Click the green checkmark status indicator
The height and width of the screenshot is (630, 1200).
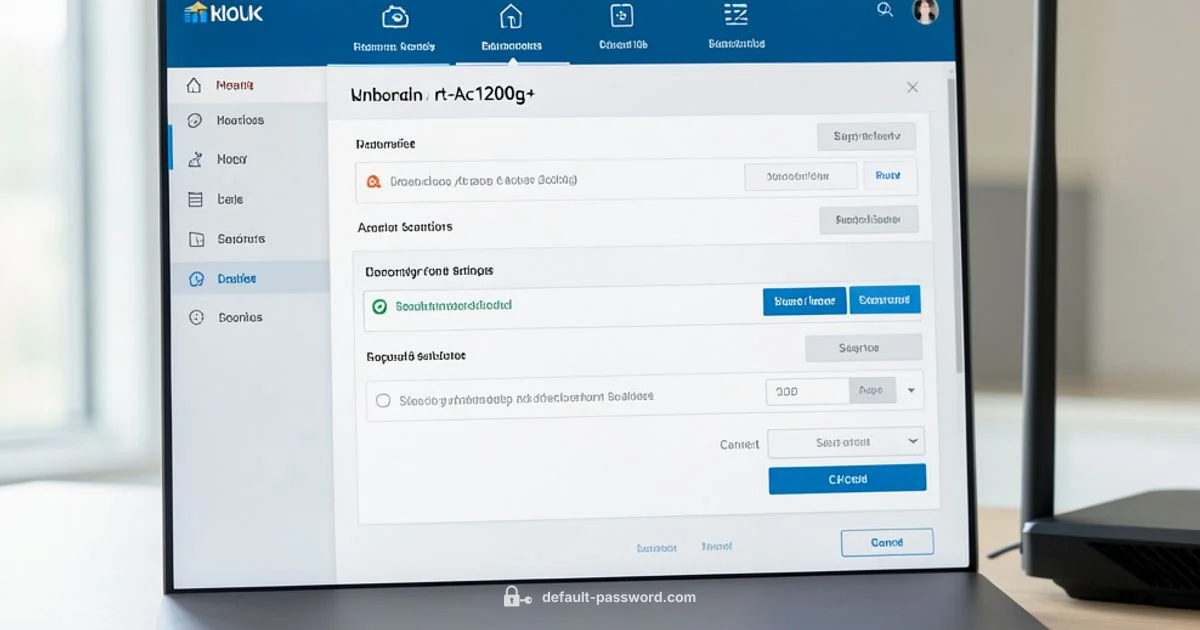click(379, 306)
